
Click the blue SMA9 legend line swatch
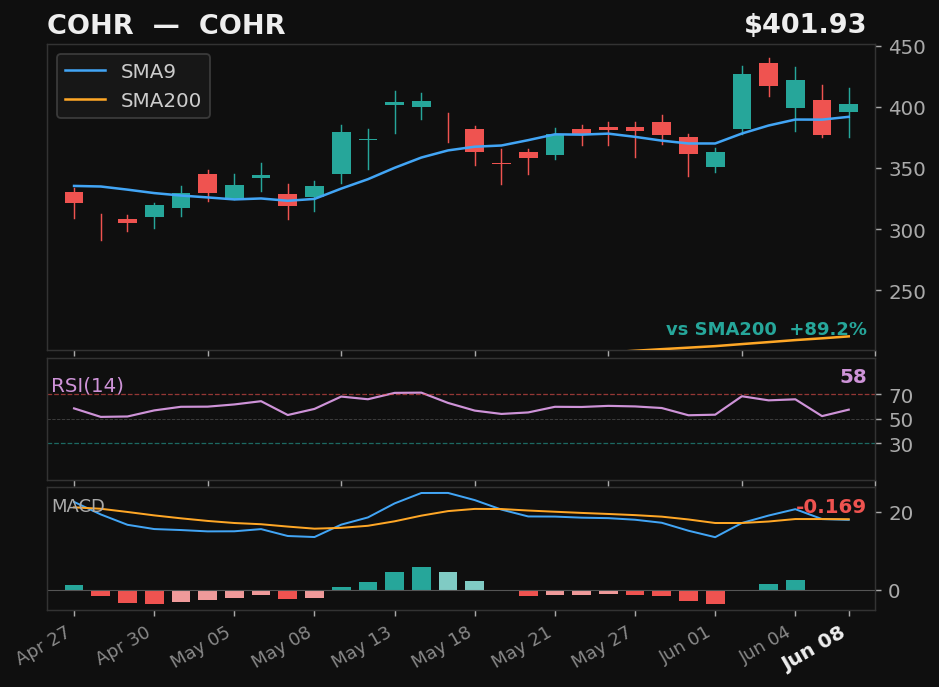(86, 71)
